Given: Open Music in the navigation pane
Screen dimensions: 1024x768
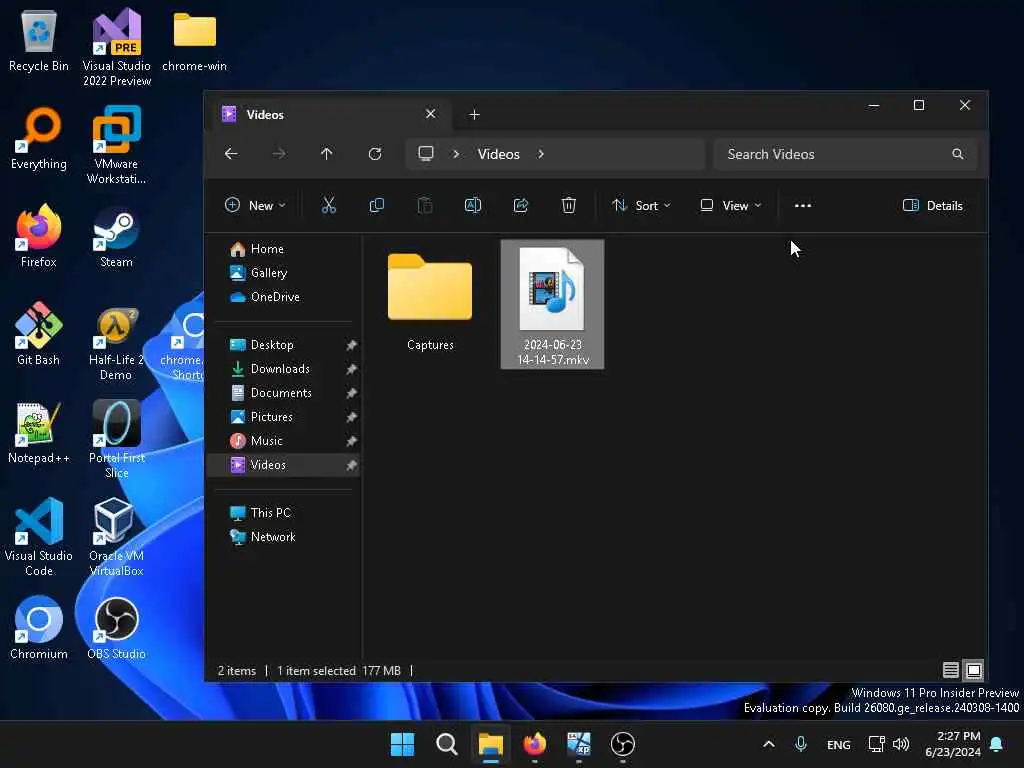Looking at the screenshot, I should 284,441.
